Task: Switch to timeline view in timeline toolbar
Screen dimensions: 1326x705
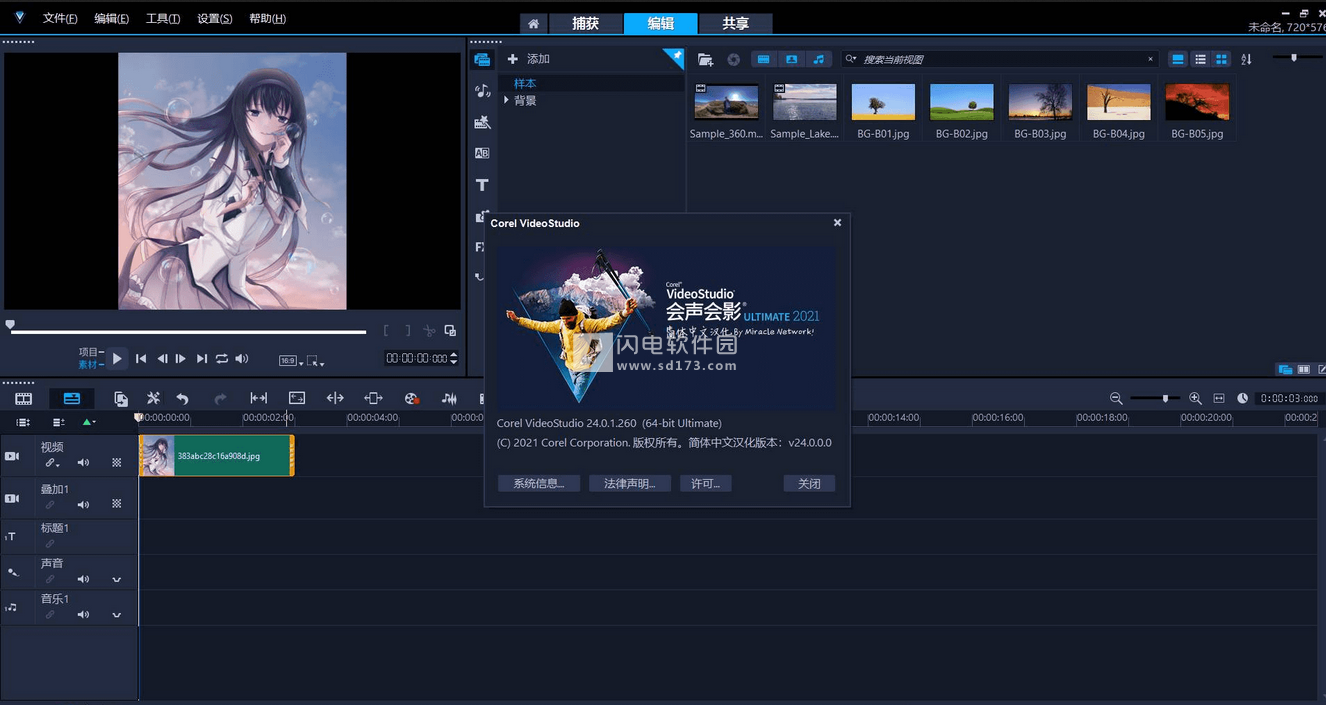Action: tap(72, 398)
